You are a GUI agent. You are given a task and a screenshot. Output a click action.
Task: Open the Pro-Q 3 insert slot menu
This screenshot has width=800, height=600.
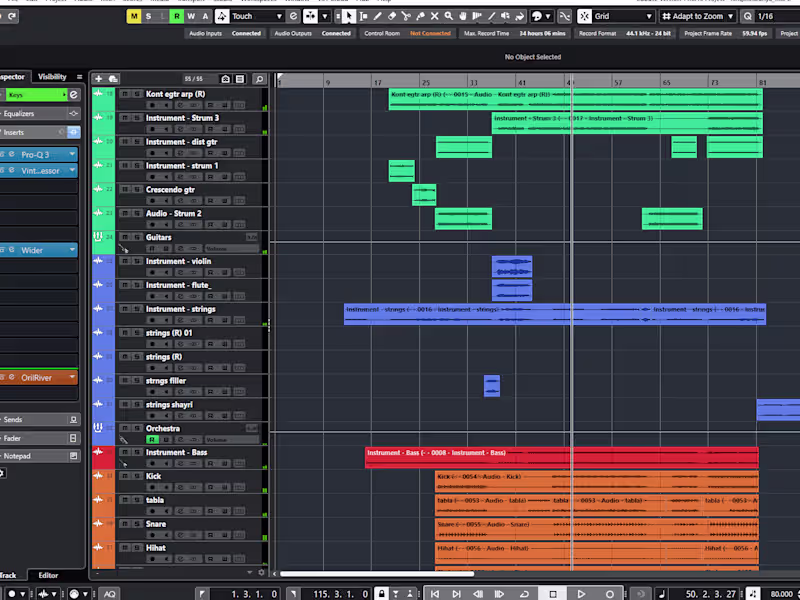(x=72, y=154)
